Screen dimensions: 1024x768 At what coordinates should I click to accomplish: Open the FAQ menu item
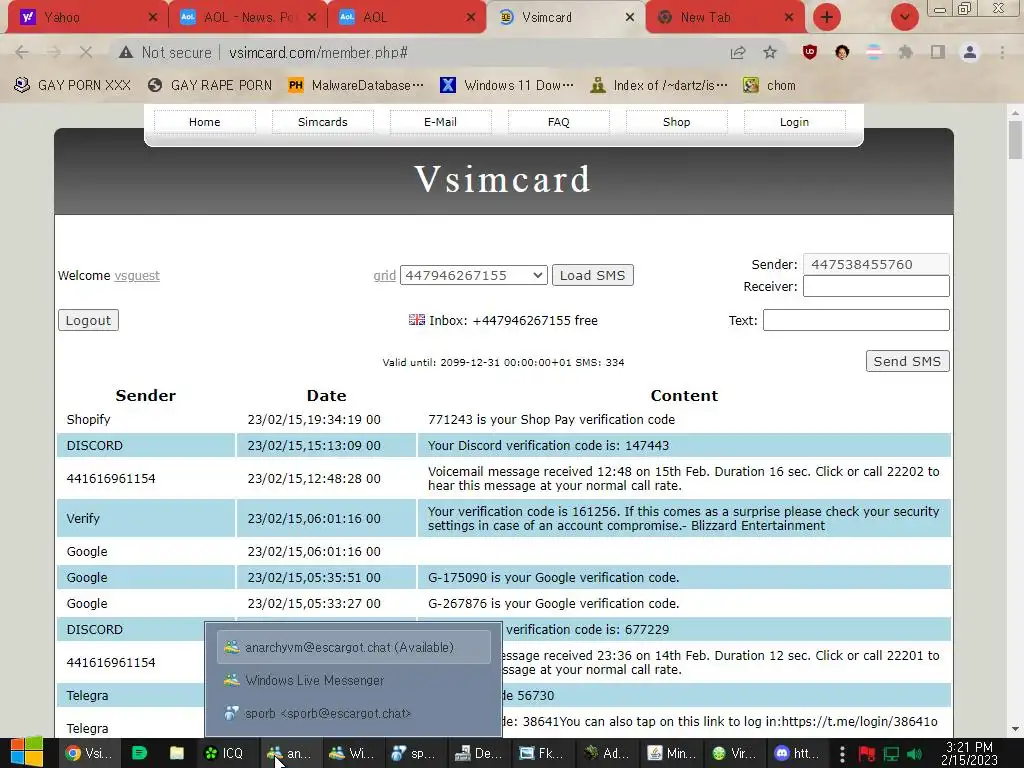tap(558, 121)
